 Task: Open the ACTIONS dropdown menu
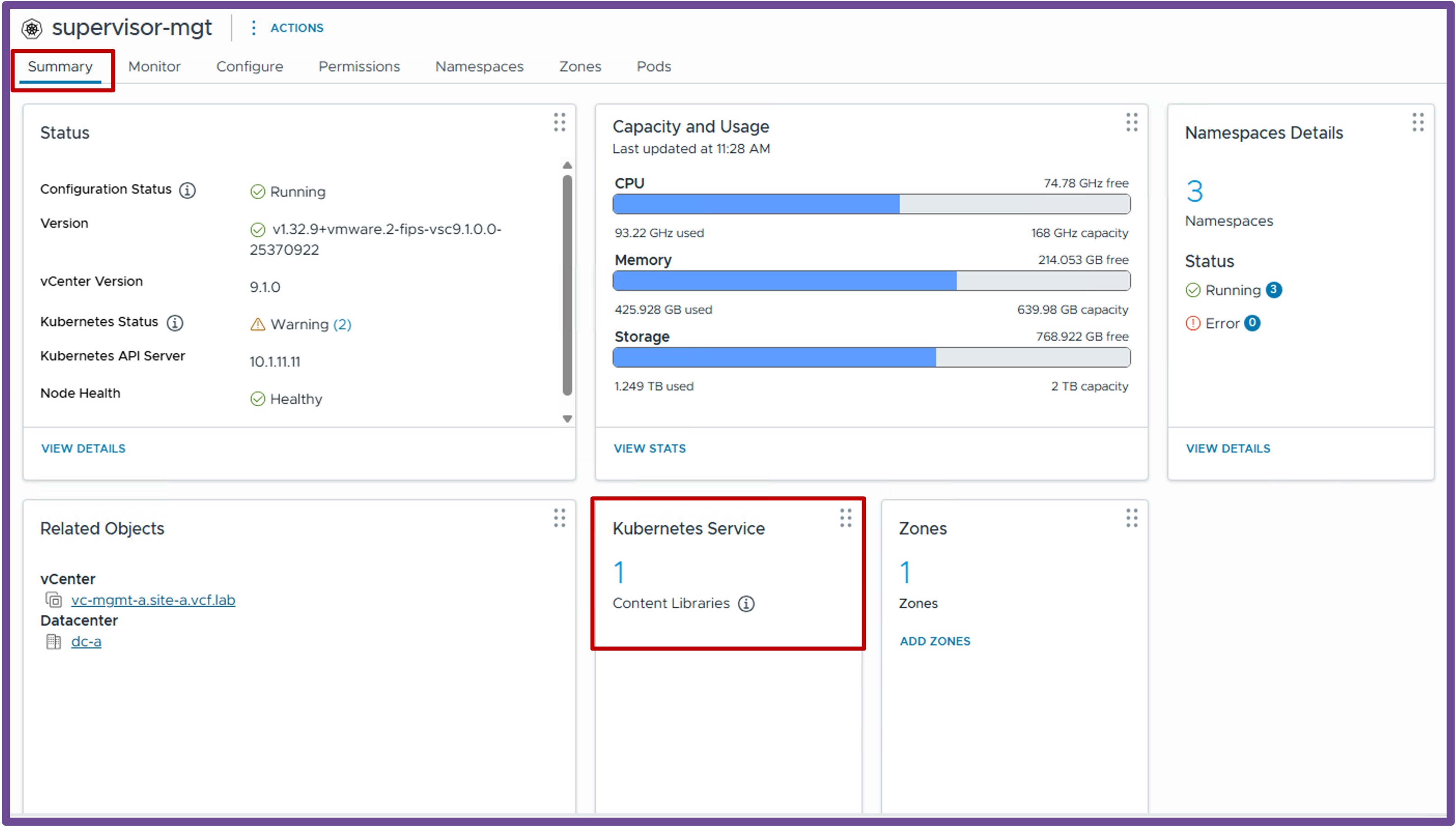pyautogui.click(x=296, y=28)
